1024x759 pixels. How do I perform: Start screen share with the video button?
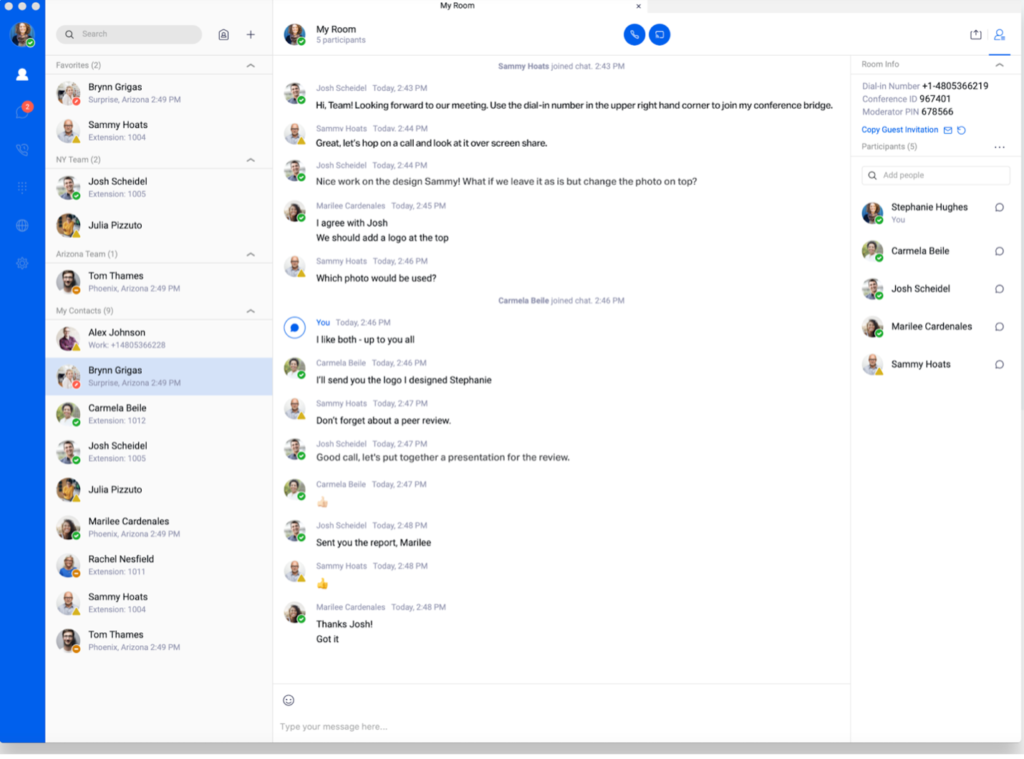click(661, 34)
